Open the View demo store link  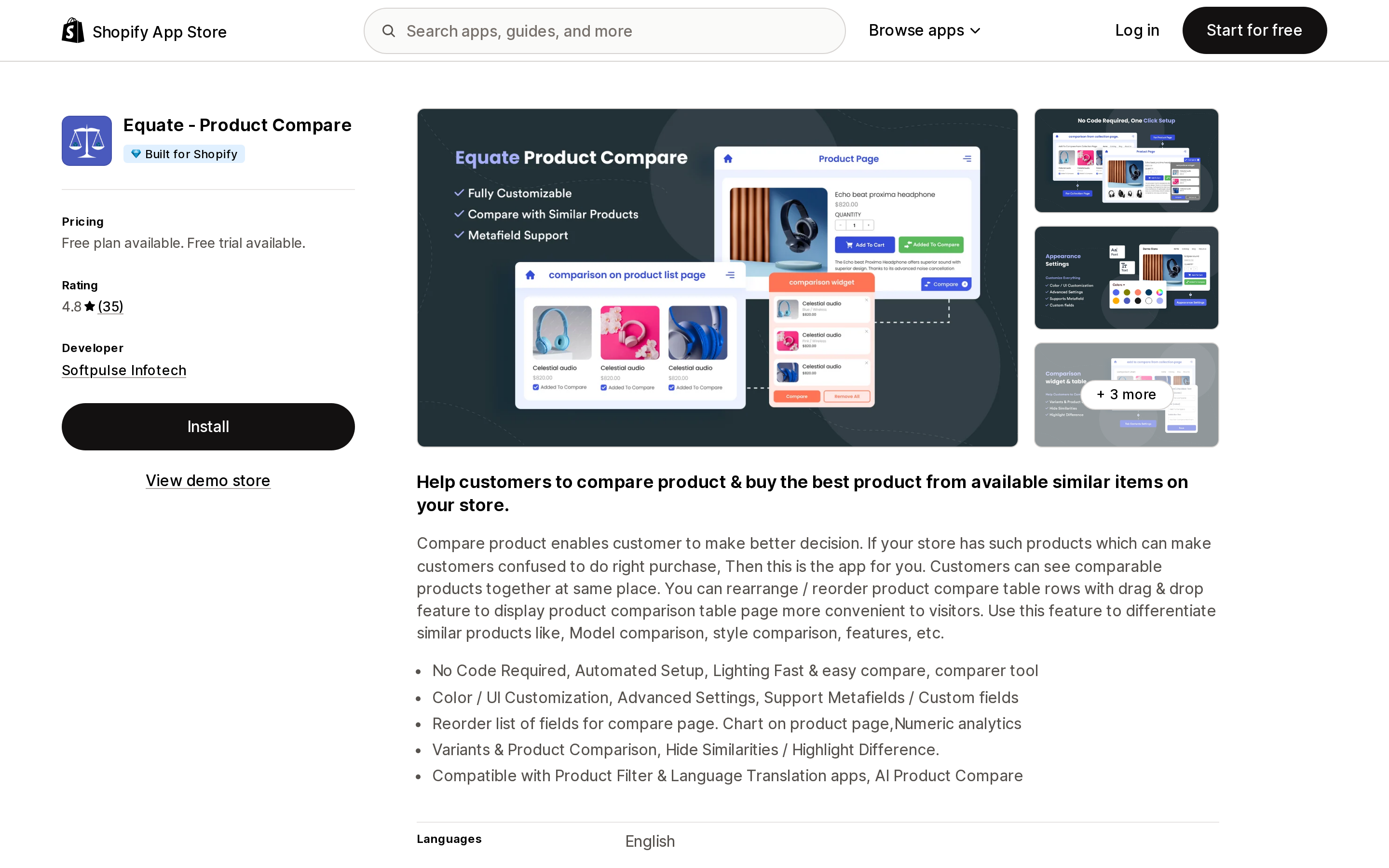coord(208,480)
